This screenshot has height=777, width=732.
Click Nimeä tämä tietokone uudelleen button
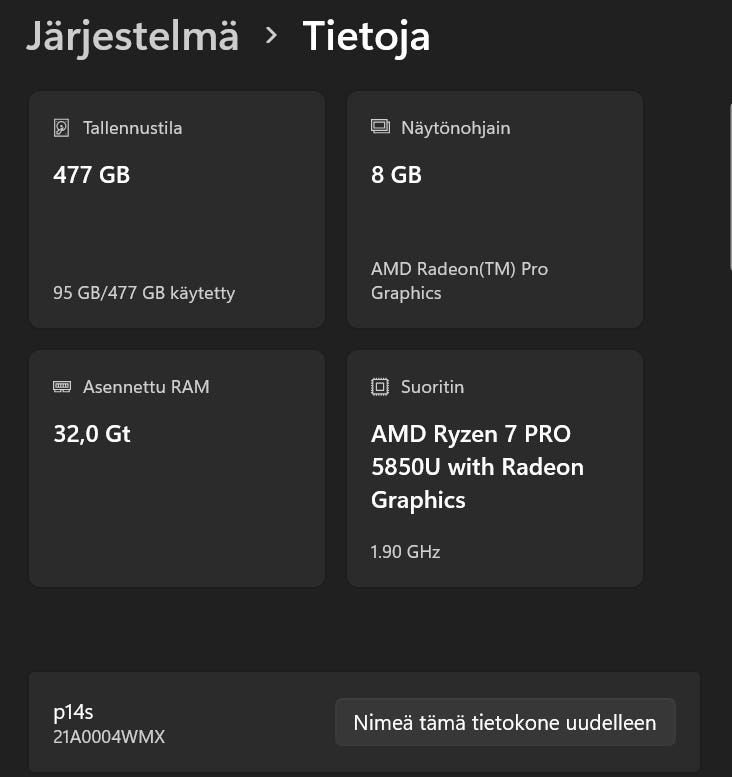(505, 722)
